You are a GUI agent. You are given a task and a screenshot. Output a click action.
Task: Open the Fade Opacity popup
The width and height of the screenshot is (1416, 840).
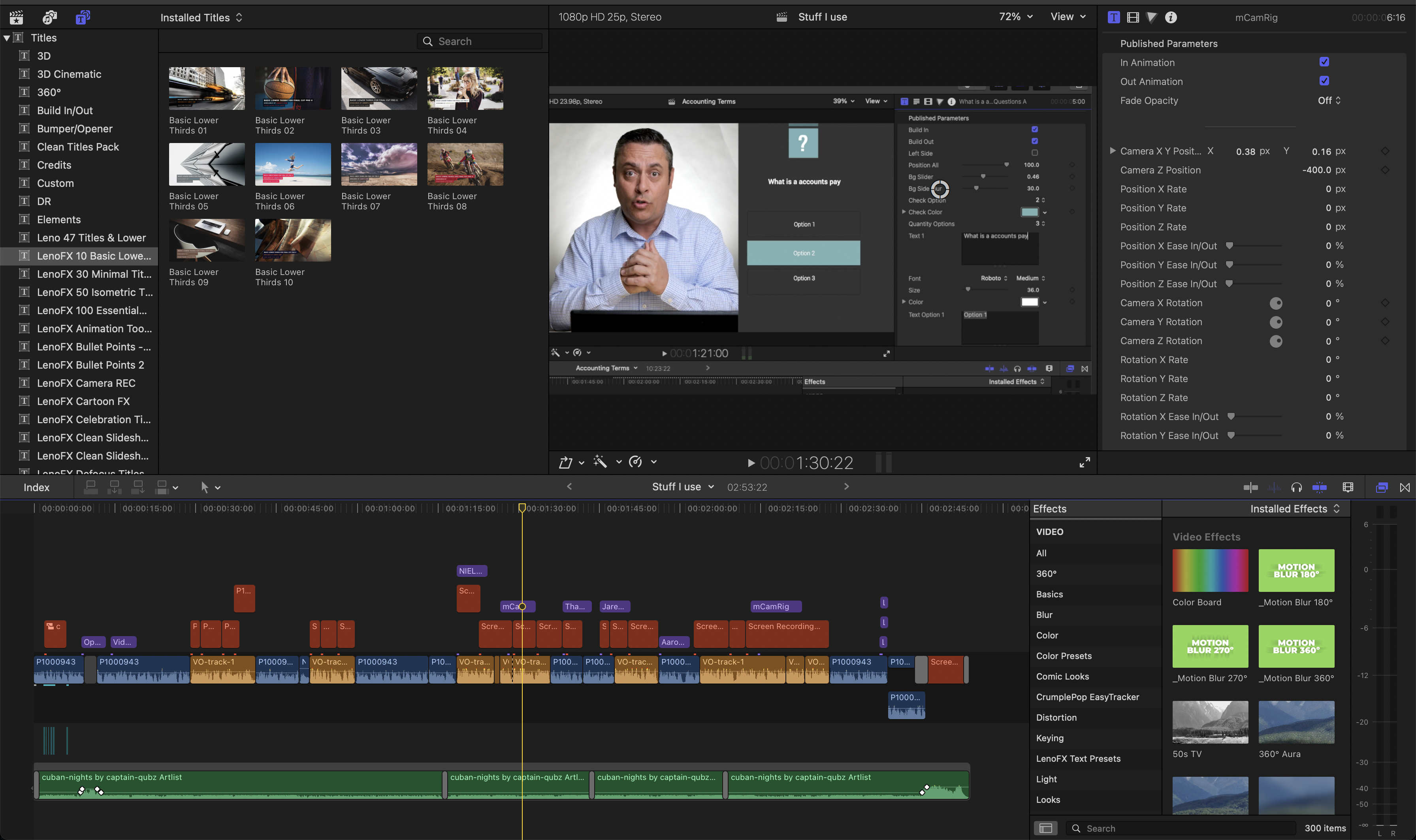1329,100
